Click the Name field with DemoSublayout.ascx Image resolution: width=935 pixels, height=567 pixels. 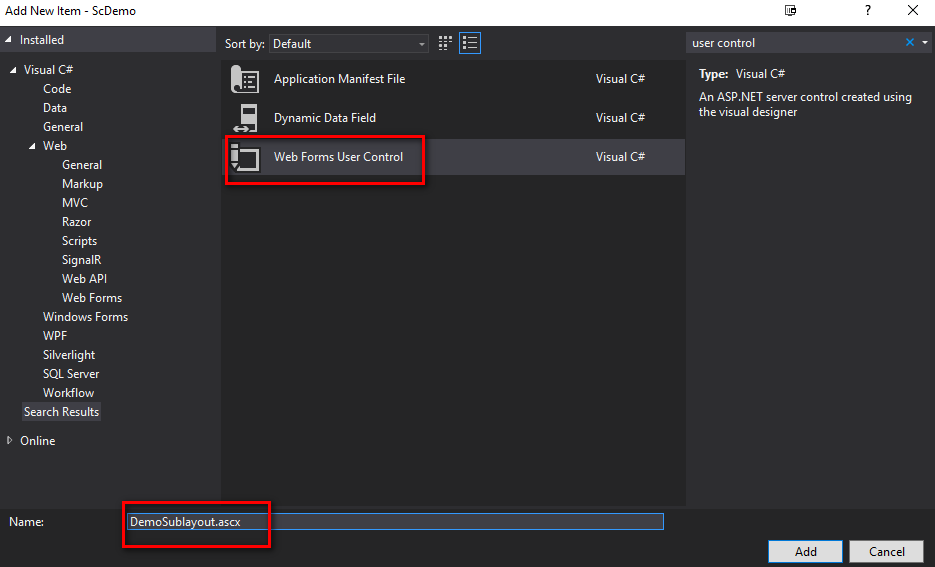point(395,522)
